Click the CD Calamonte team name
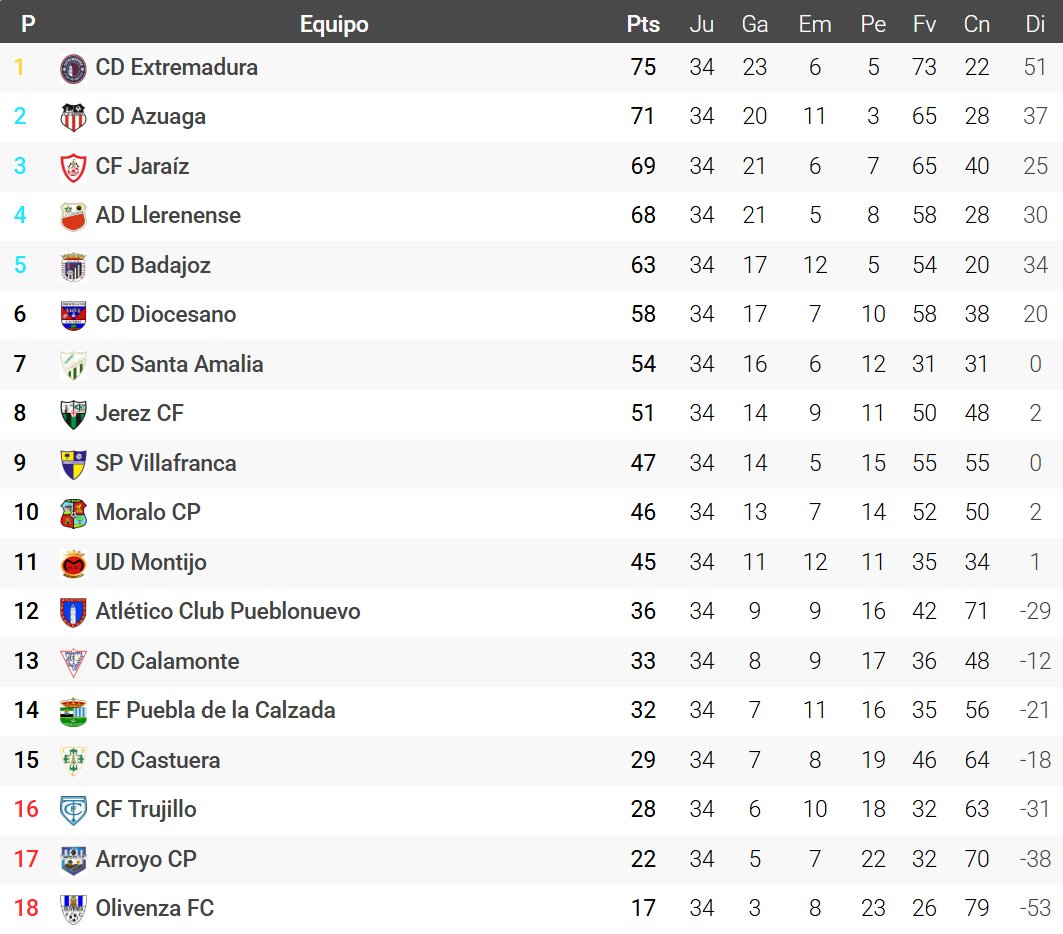This screenshot has width=1063, height=934. [x=167, y=661]
